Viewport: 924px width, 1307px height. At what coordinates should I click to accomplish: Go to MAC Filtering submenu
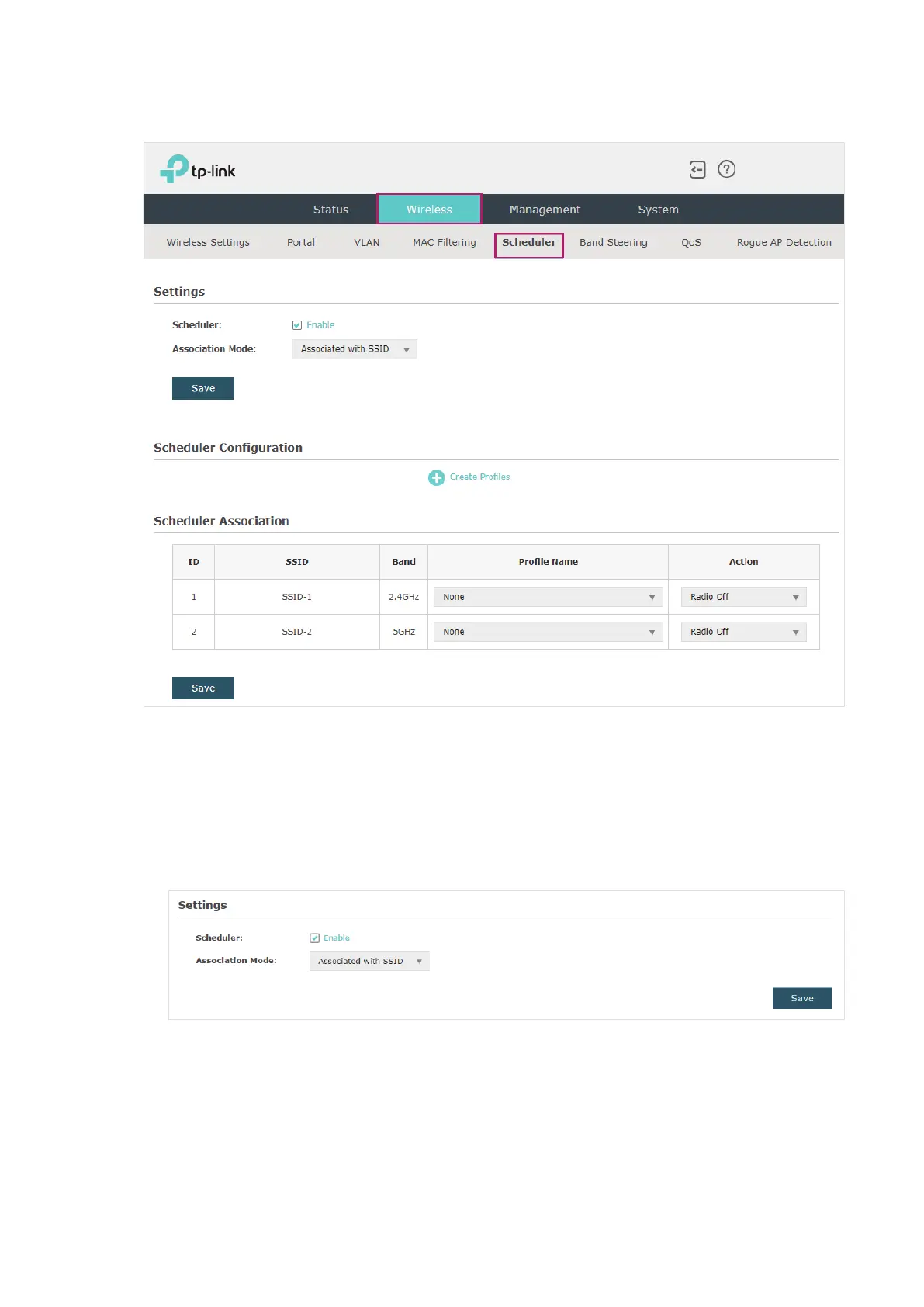[445, 243]
